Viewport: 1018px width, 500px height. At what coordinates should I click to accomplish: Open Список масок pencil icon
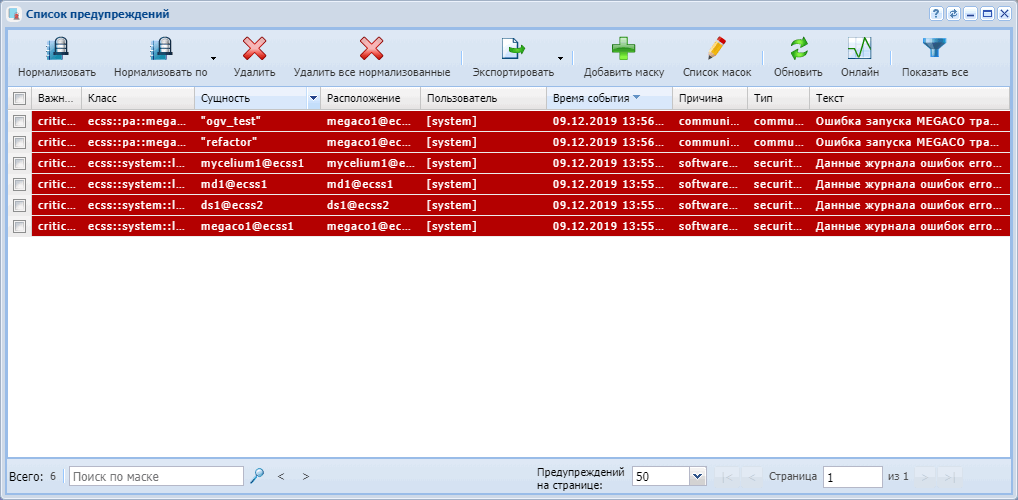tap(717, 49)
